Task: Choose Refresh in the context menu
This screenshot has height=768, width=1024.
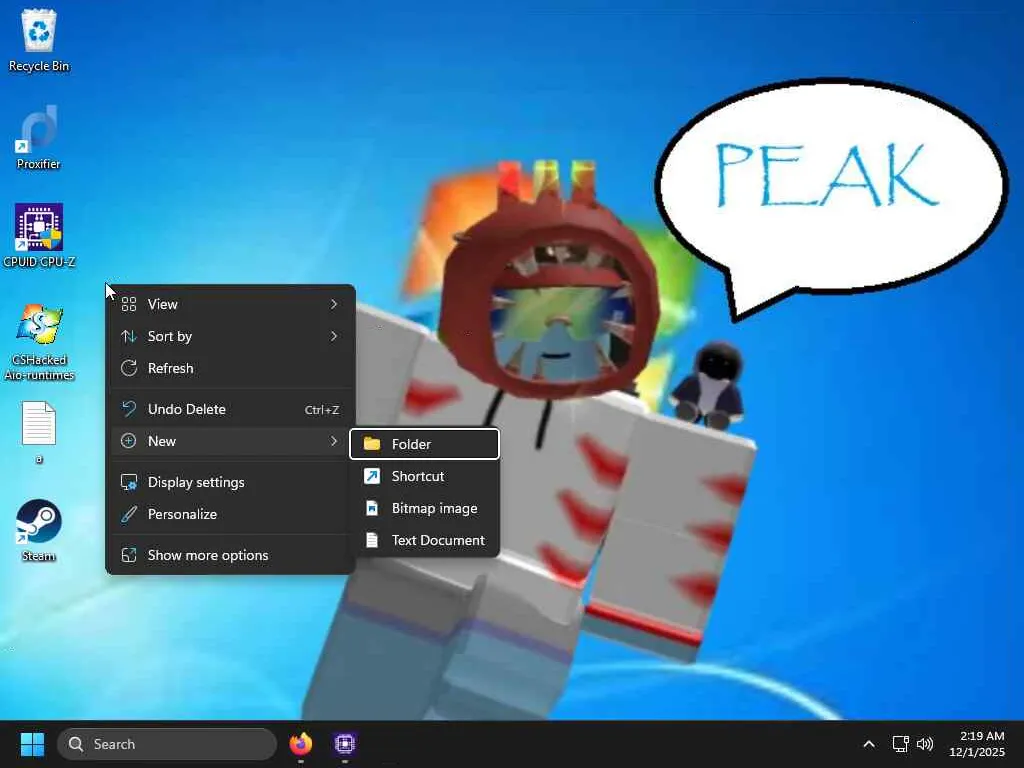Action: point(230,368)
